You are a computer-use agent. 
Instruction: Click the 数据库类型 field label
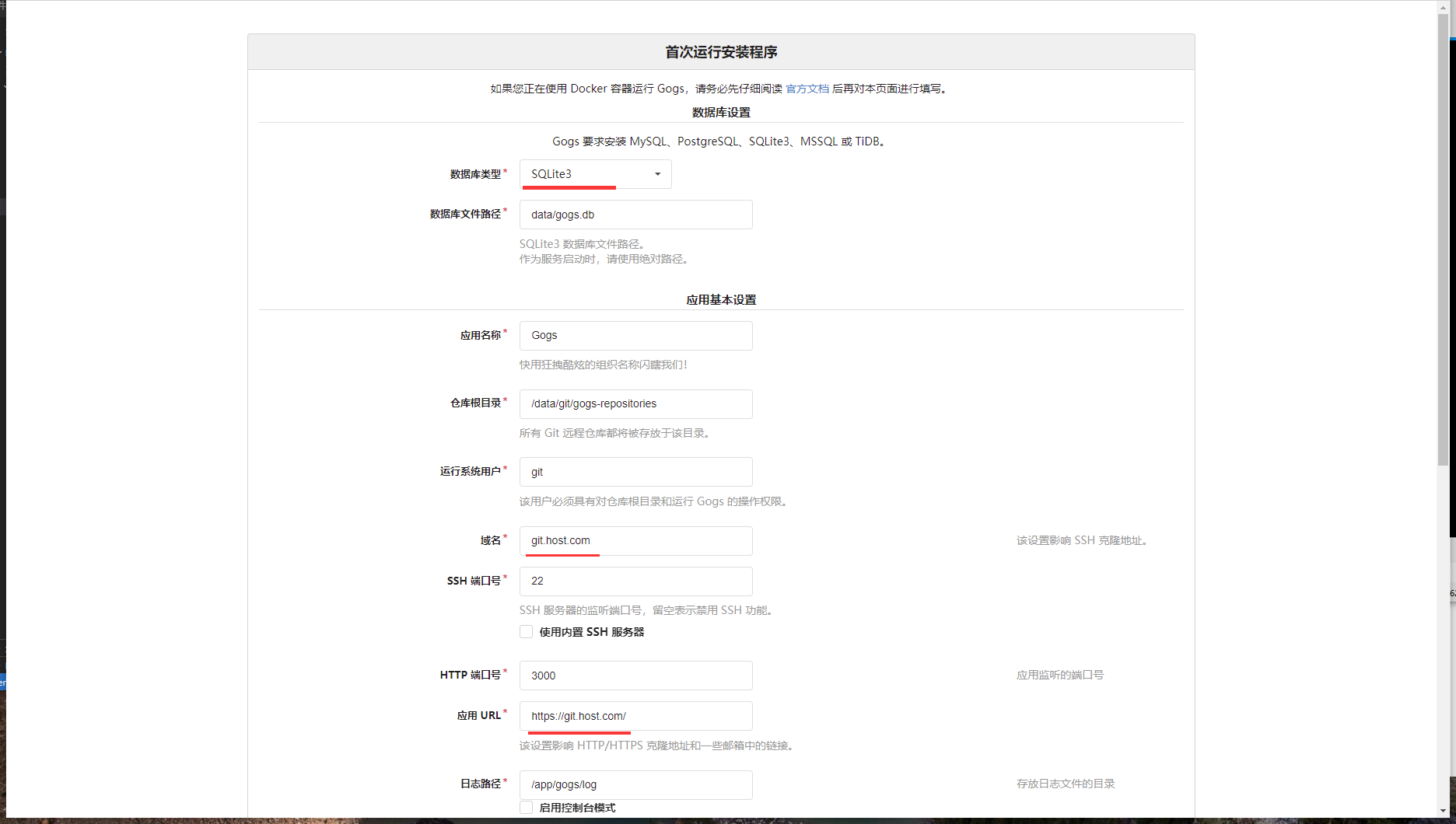[x=475, y=174]
